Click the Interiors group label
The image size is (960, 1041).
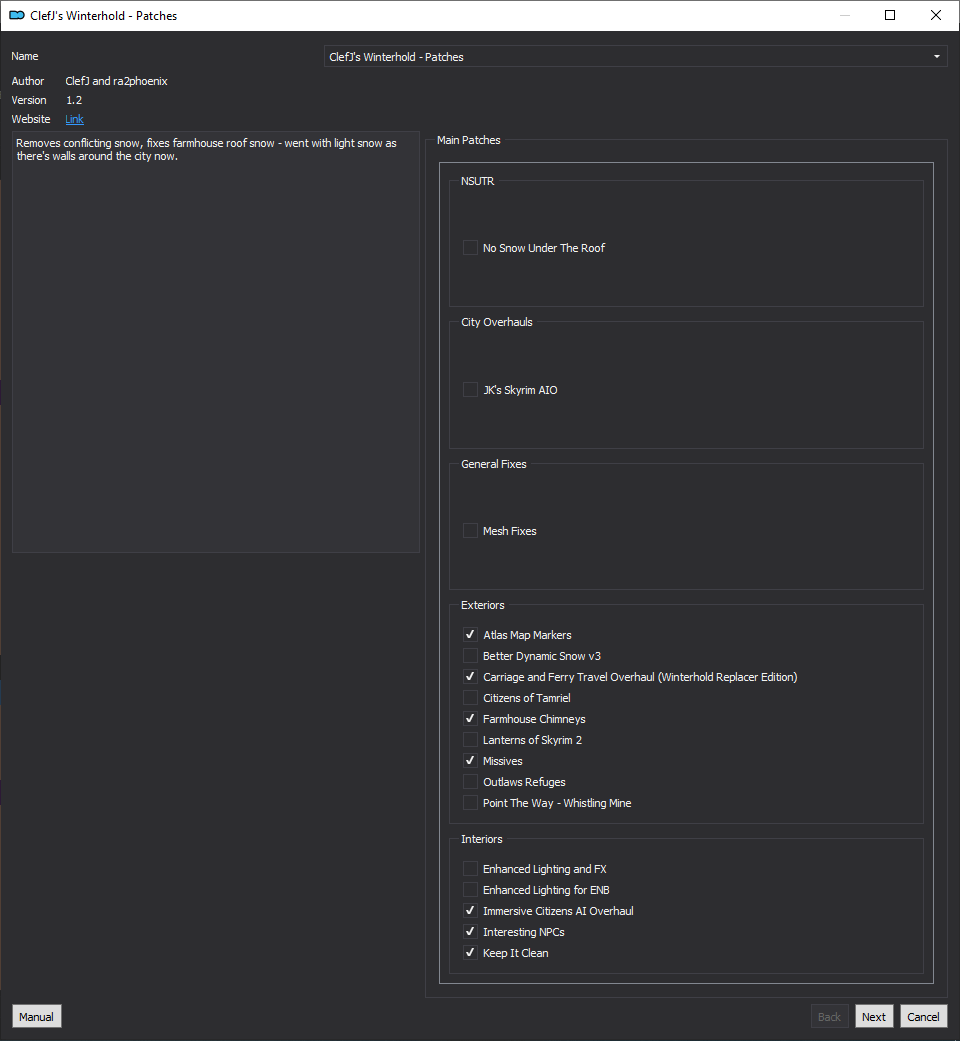tap(481, 839)
